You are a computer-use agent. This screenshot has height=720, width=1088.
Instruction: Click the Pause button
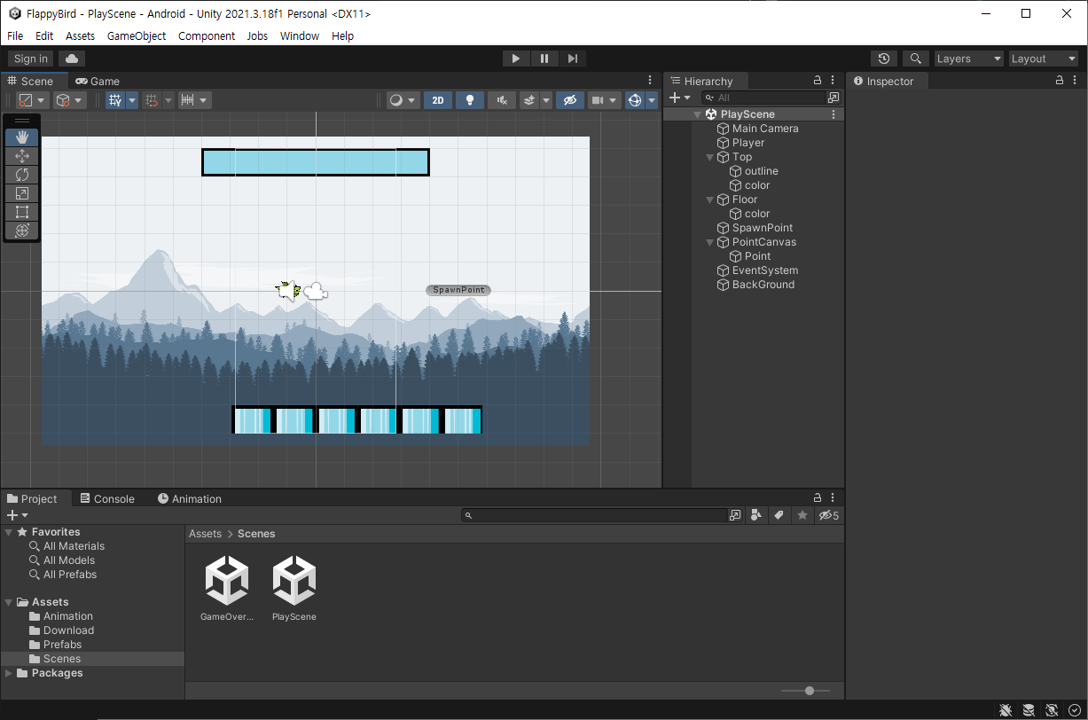544,59
